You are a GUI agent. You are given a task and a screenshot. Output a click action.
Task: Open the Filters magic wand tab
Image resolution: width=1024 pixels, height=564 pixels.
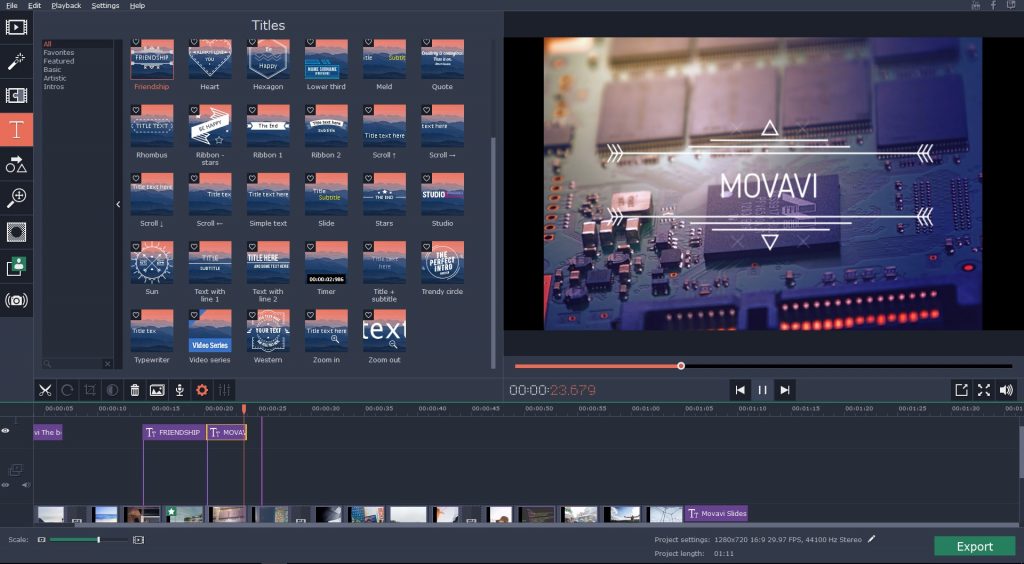[x=16, y=61]
